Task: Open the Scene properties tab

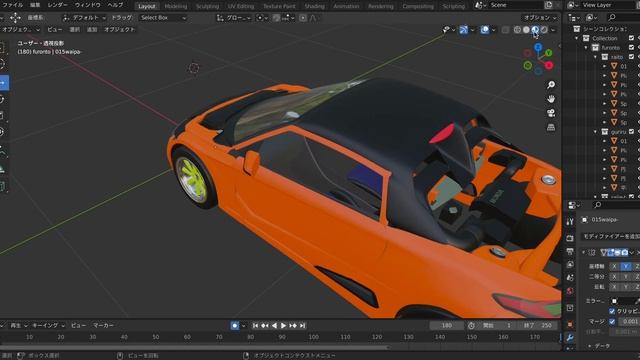Action: 570,278
